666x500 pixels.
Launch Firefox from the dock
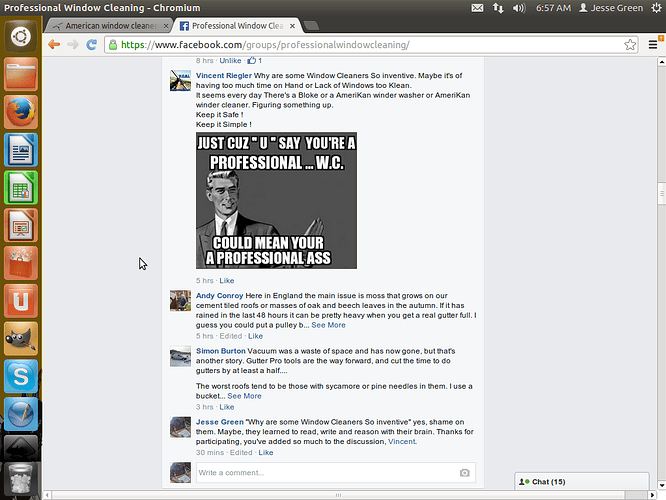point(21,112)
